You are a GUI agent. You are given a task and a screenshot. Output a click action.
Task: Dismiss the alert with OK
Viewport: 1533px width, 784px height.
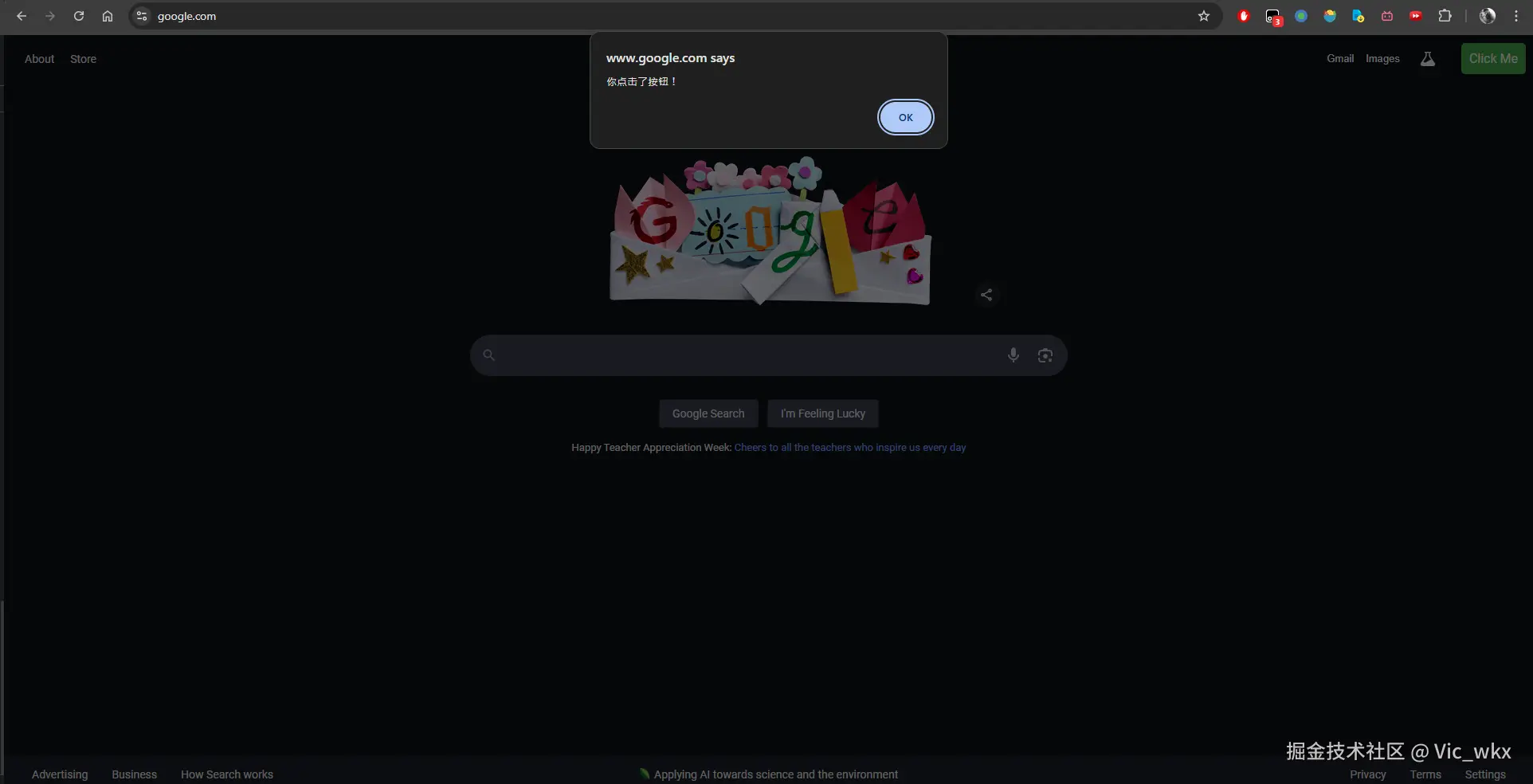tap(906, 117)
